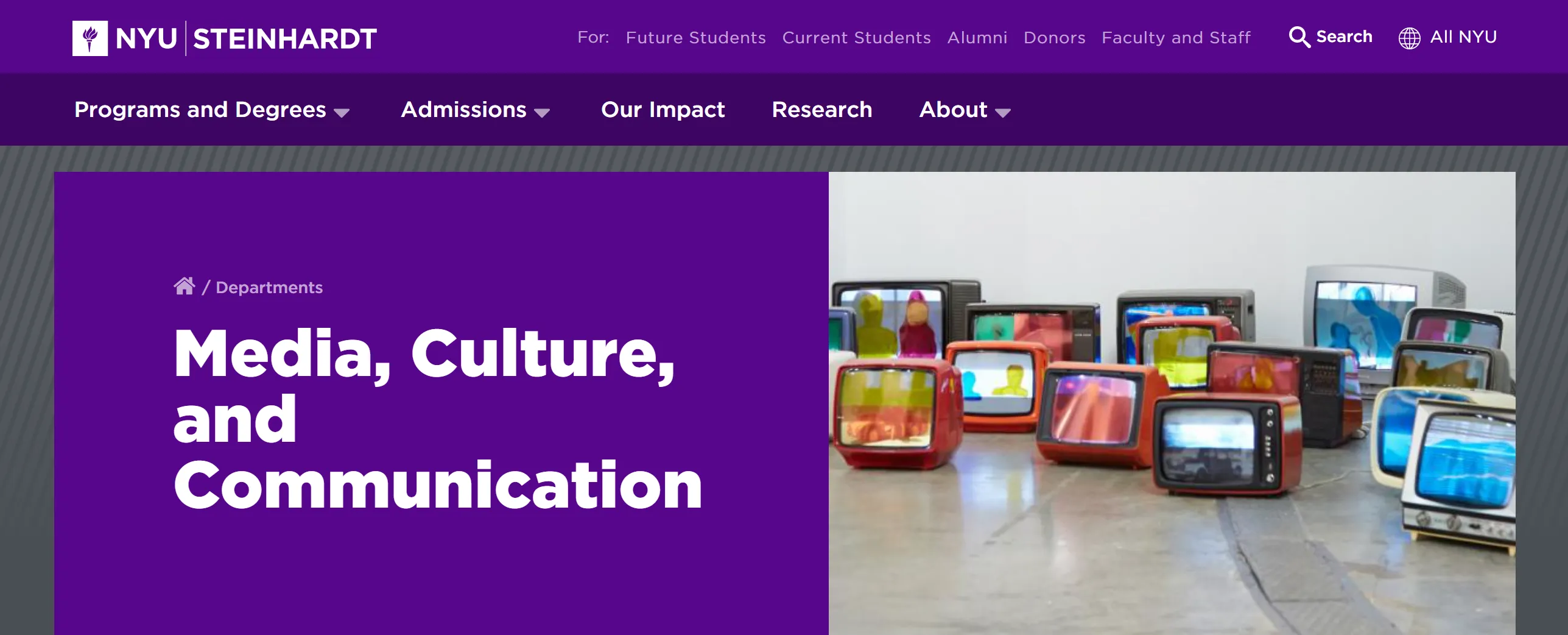Image resolution: width=1568 pixels, height=635 pixels.
Task: Go to Future Students page
Action: click(x=695, y=38)
